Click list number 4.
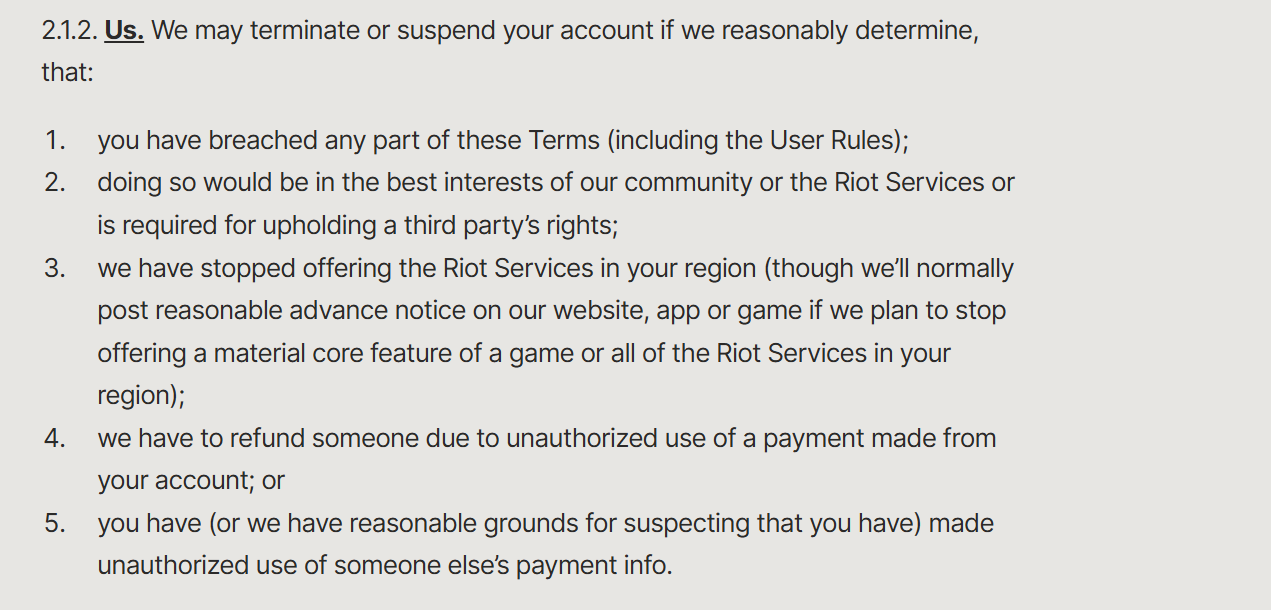1271x610 pixels. point(55,438)
